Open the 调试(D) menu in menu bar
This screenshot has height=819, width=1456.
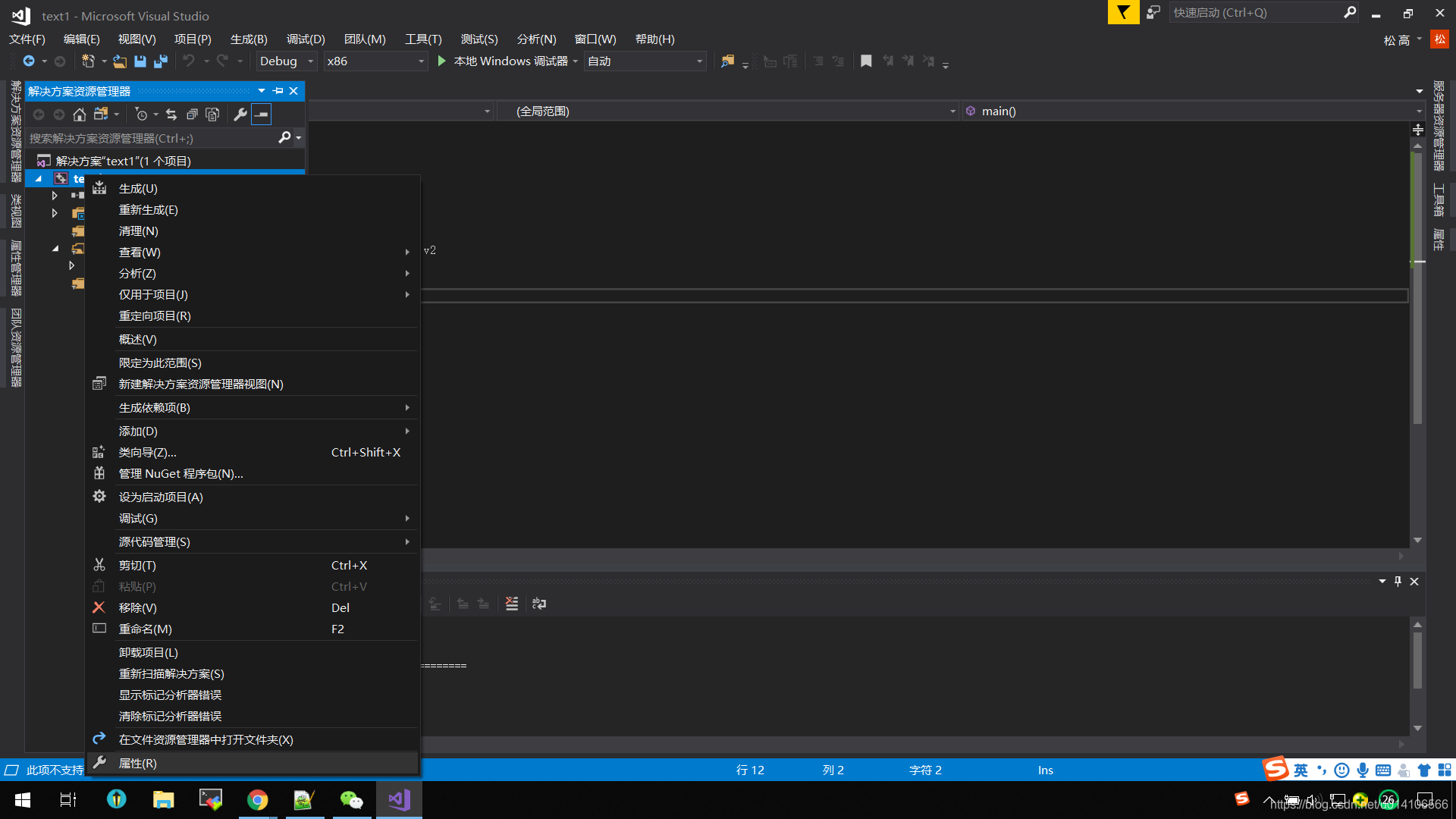tap(305, 39)
